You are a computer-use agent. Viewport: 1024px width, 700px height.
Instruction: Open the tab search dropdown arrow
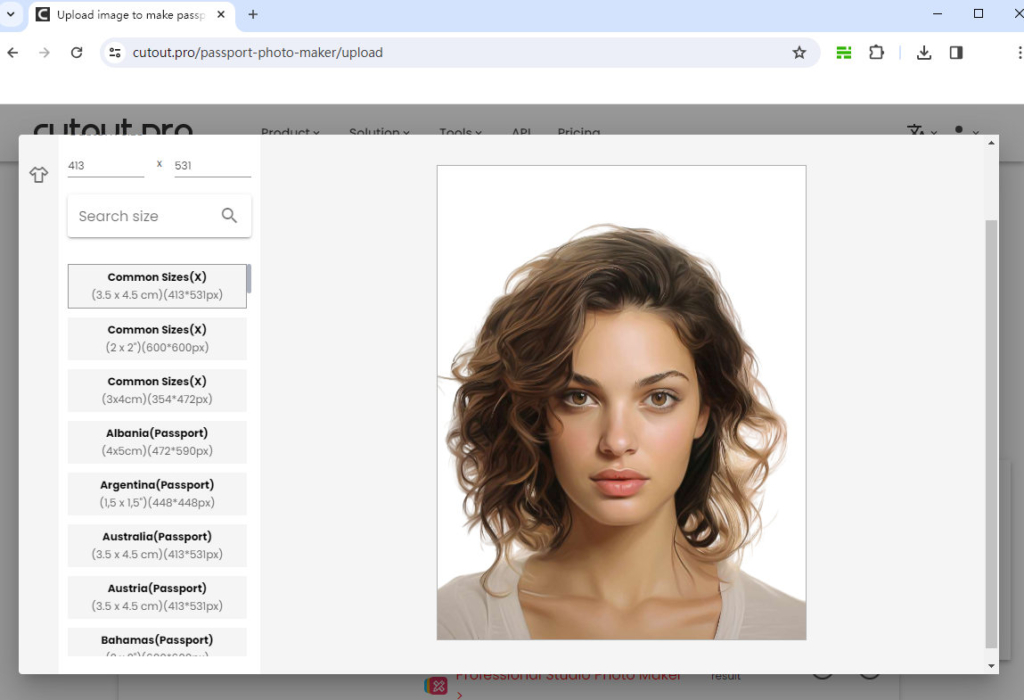point(10,14)
